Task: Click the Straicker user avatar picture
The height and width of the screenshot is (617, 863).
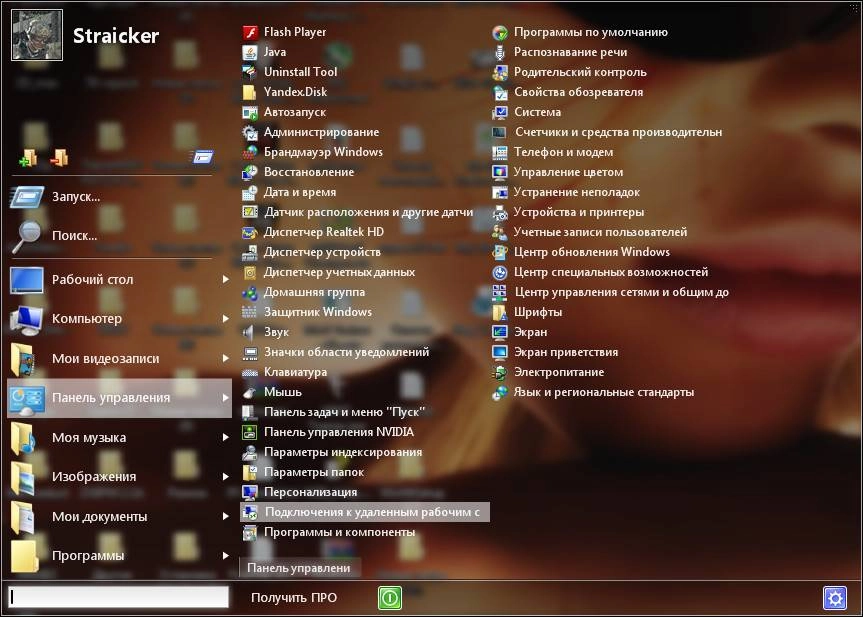Action: coord(37,35)
